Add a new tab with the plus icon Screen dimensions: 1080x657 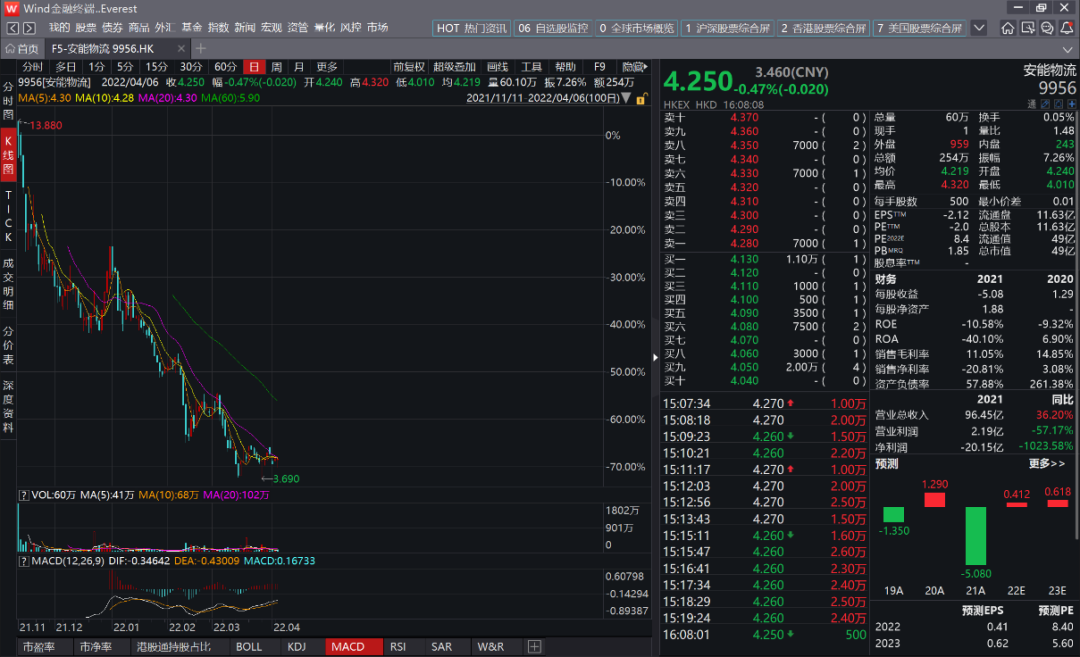coord(200,48)
